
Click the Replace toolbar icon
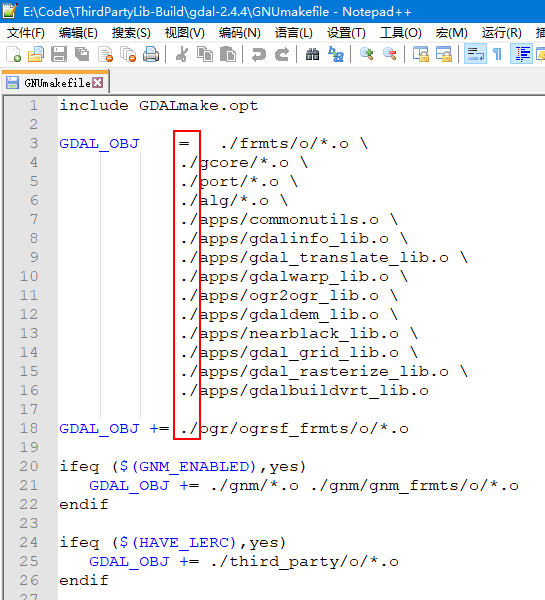pyautogui.click(x=336, y=54)
